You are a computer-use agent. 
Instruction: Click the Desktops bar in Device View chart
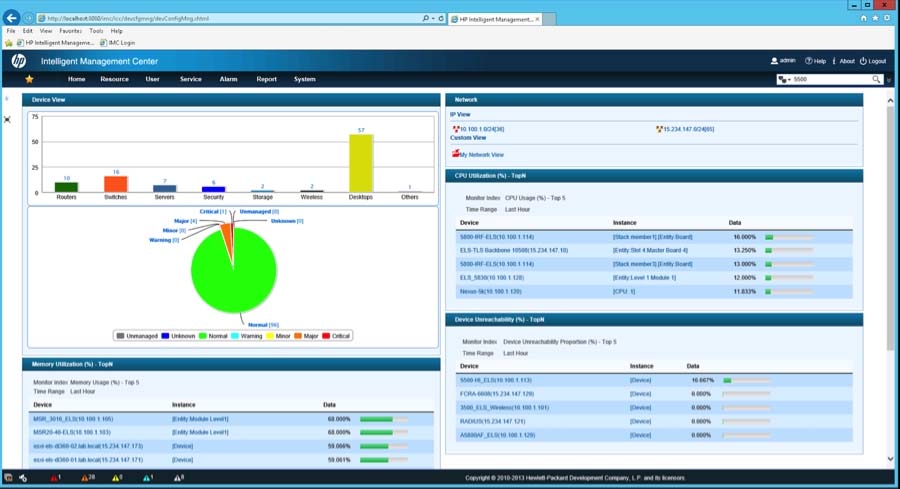click(361, 164)
